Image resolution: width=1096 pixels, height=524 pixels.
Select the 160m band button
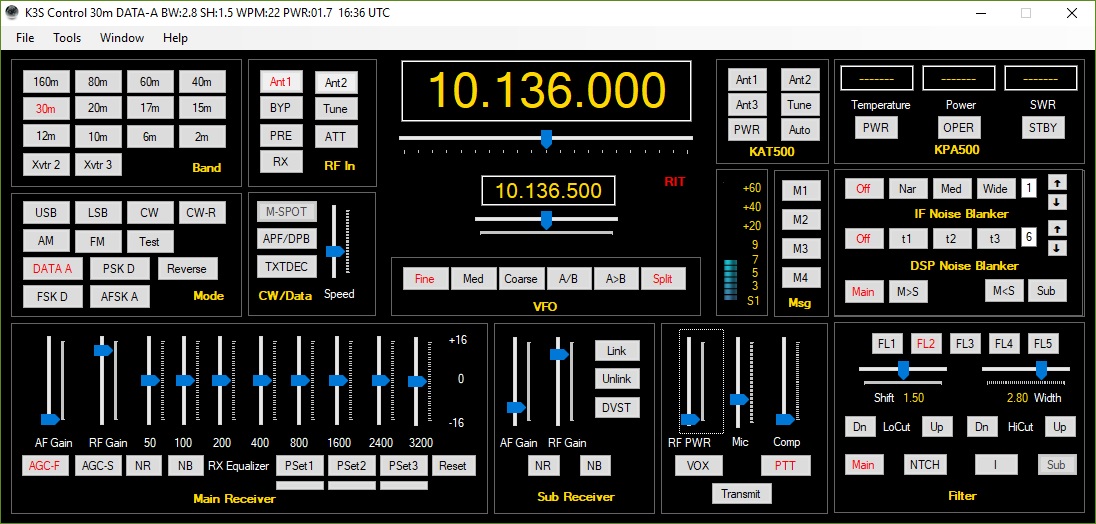[46, 82]
